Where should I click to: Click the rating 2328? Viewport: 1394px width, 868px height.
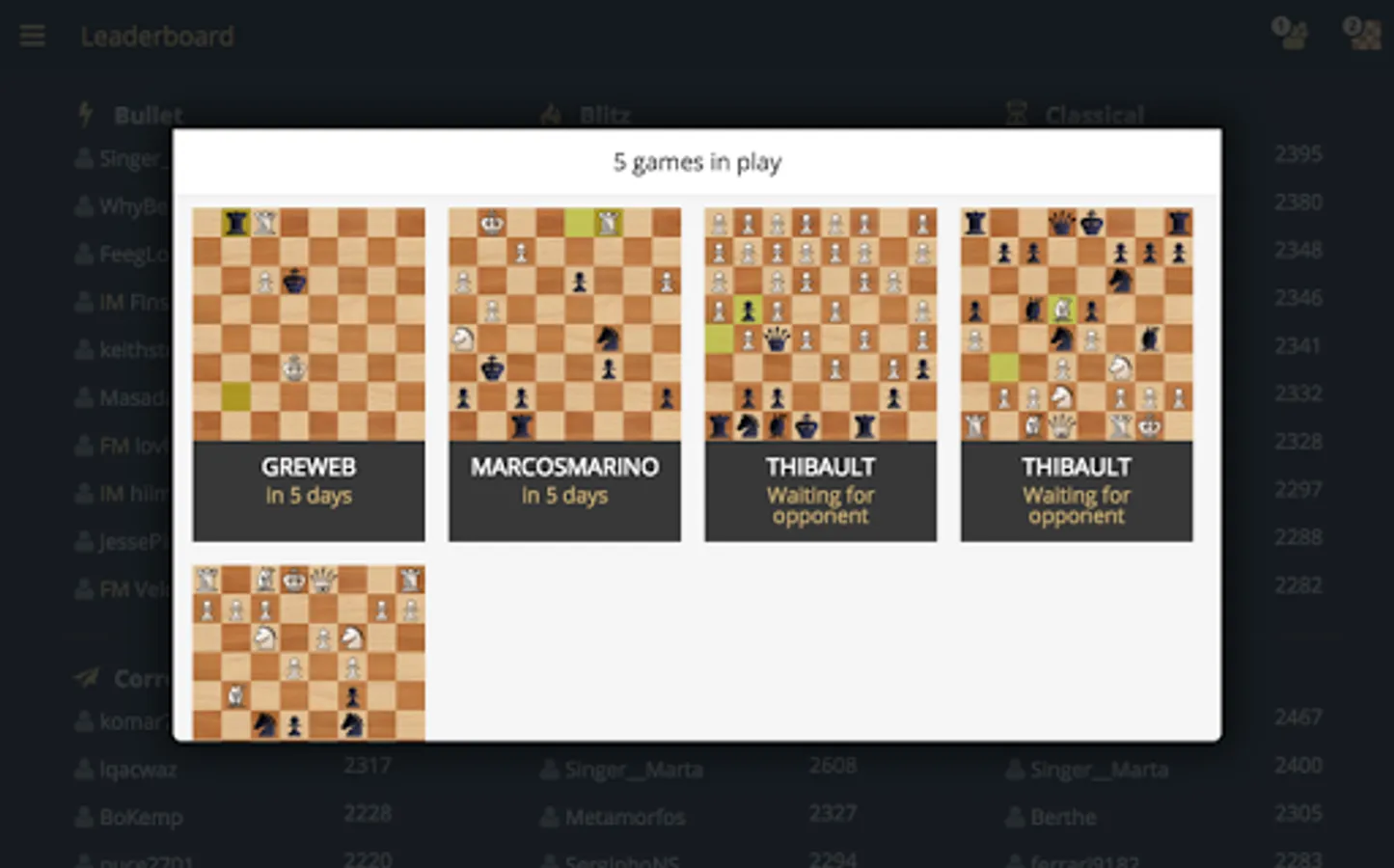coord(1298,442)
